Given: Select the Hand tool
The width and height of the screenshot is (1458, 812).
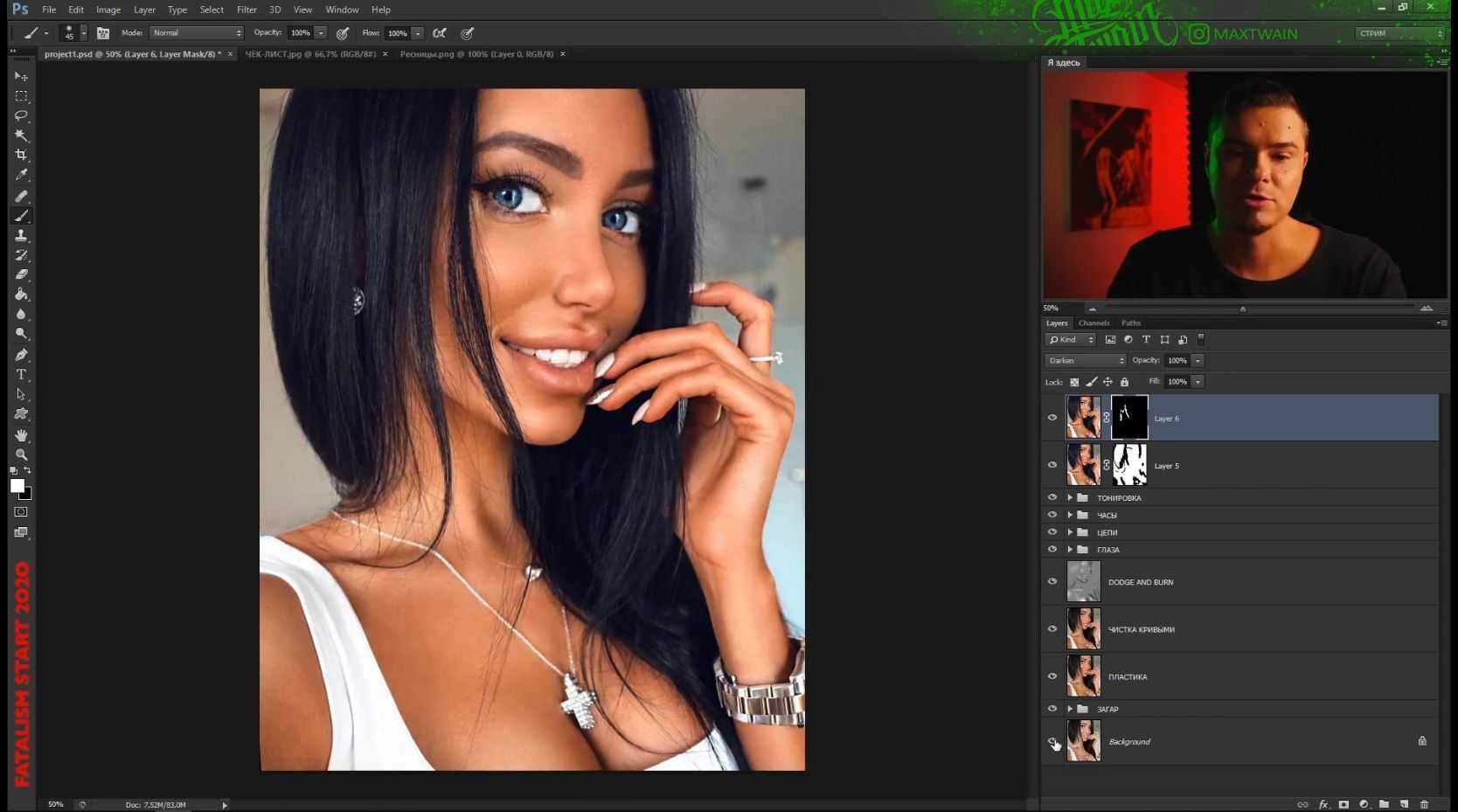Looking at the screenshot, I should pos(21,435).
